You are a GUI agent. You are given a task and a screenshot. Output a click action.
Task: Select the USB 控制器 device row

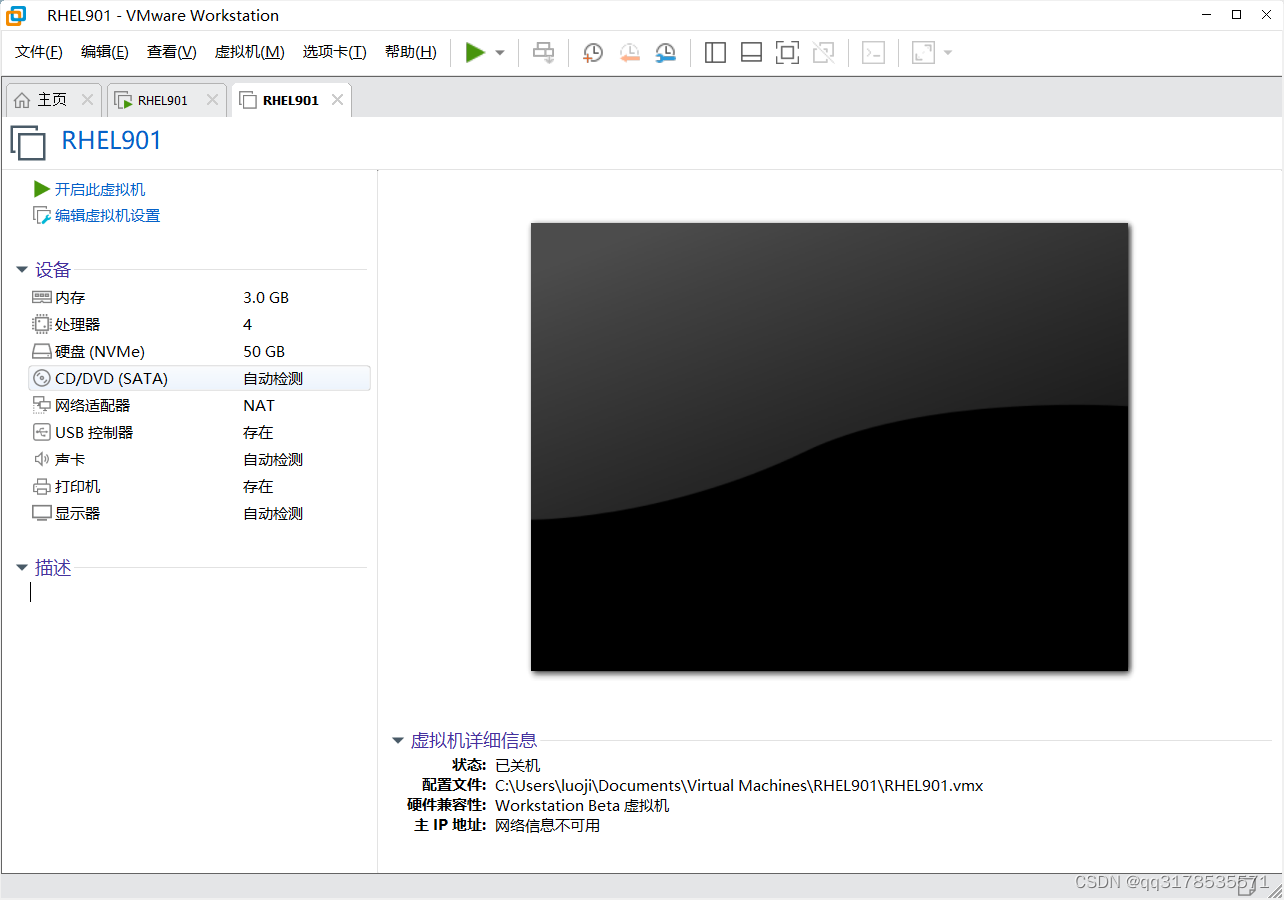pos(200,432)
